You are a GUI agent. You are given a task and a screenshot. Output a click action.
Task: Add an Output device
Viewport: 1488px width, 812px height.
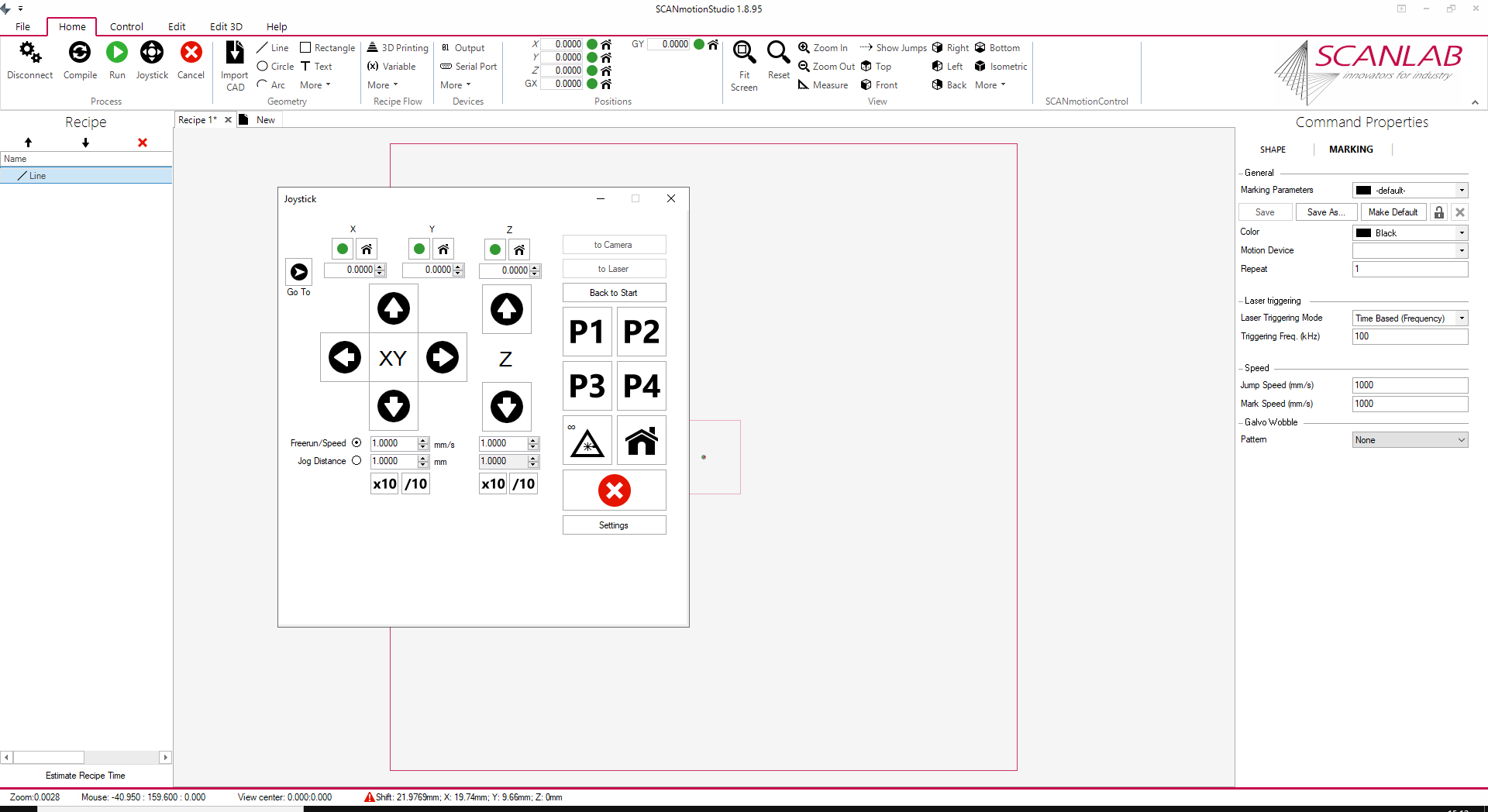point(463,48)
